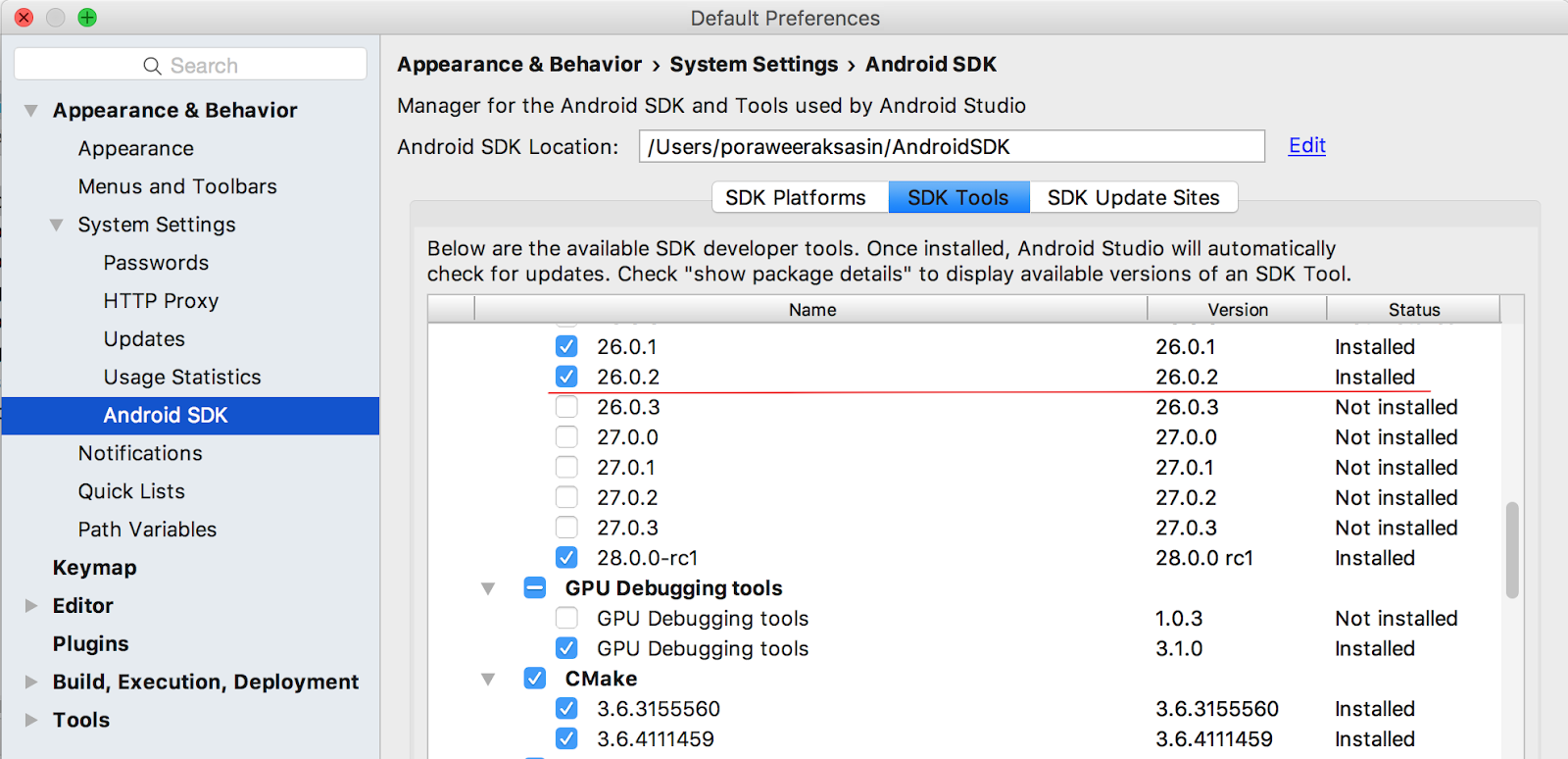
Task: Uncheck the 26.0.1 build tools checkbox
Action: tap(566, 346)
